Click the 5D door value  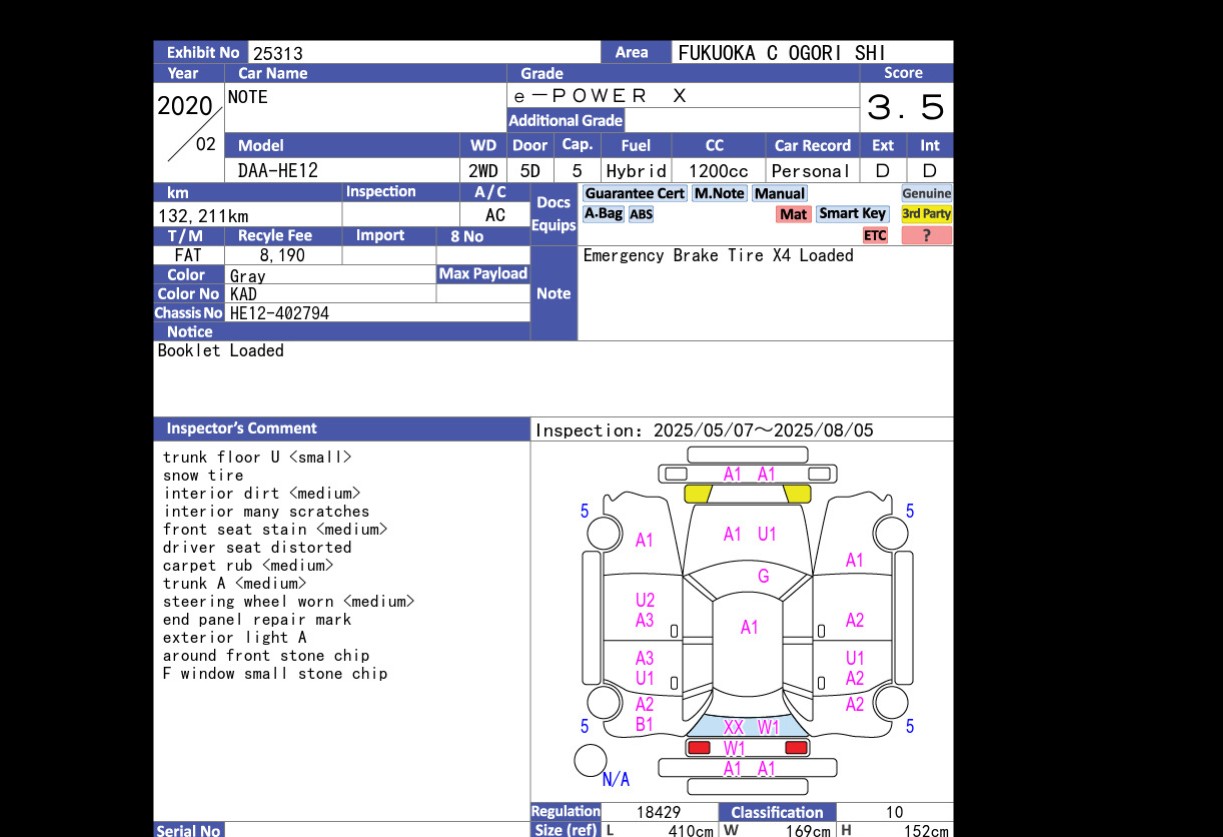530,171
